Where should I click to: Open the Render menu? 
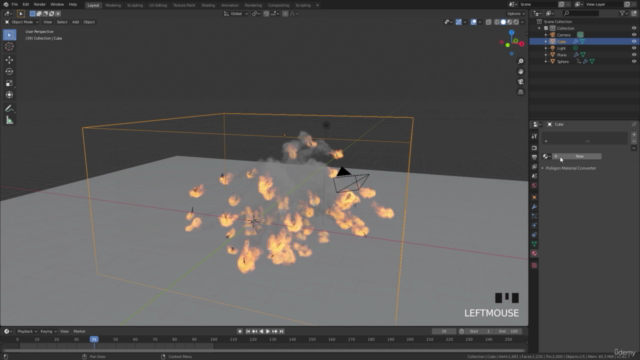pos(40,4)
